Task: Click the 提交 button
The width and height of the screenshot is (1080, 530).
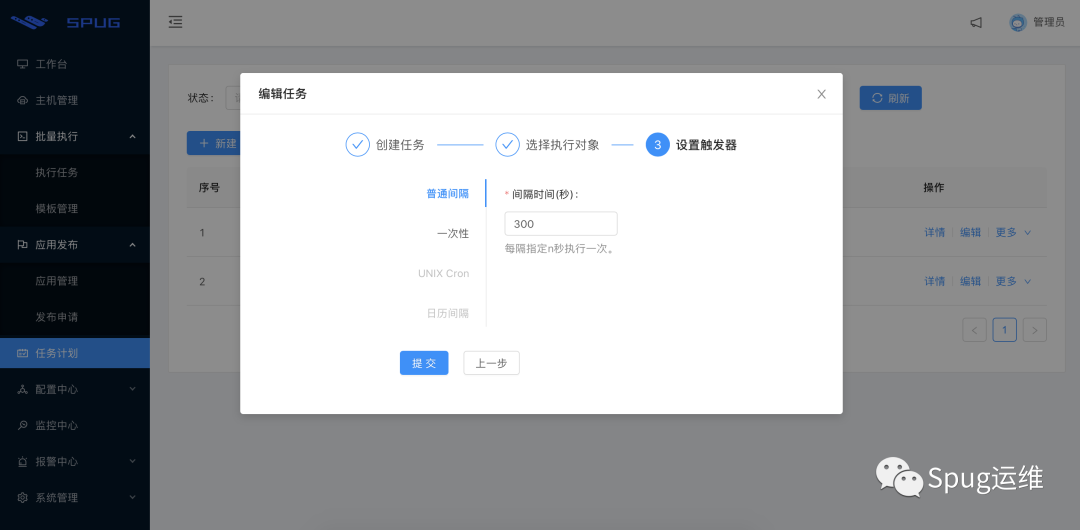Action: (x=424, y=363)
